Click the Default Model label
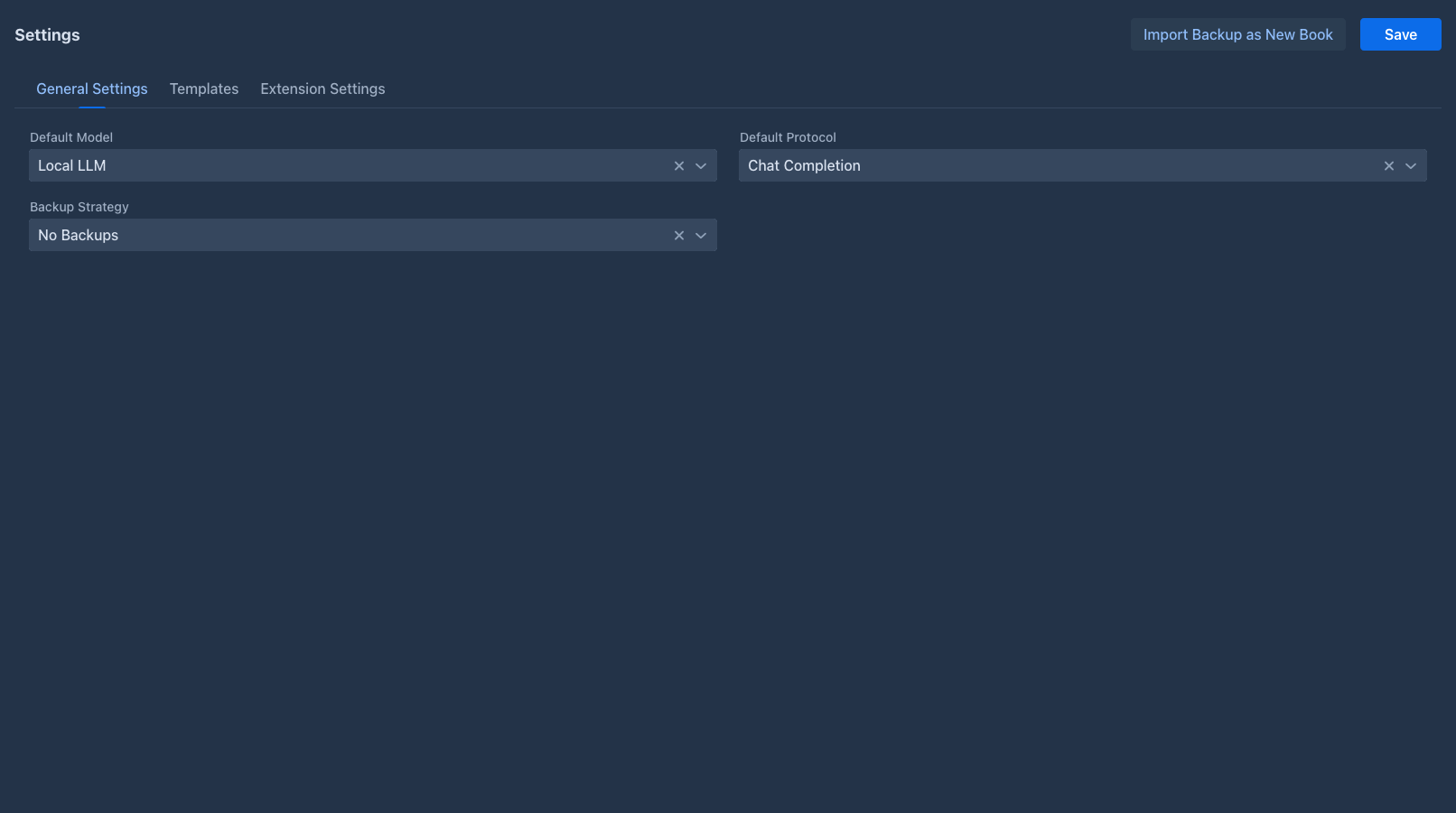The width and height of the screenshot is (1456, 813). (71, 137)
